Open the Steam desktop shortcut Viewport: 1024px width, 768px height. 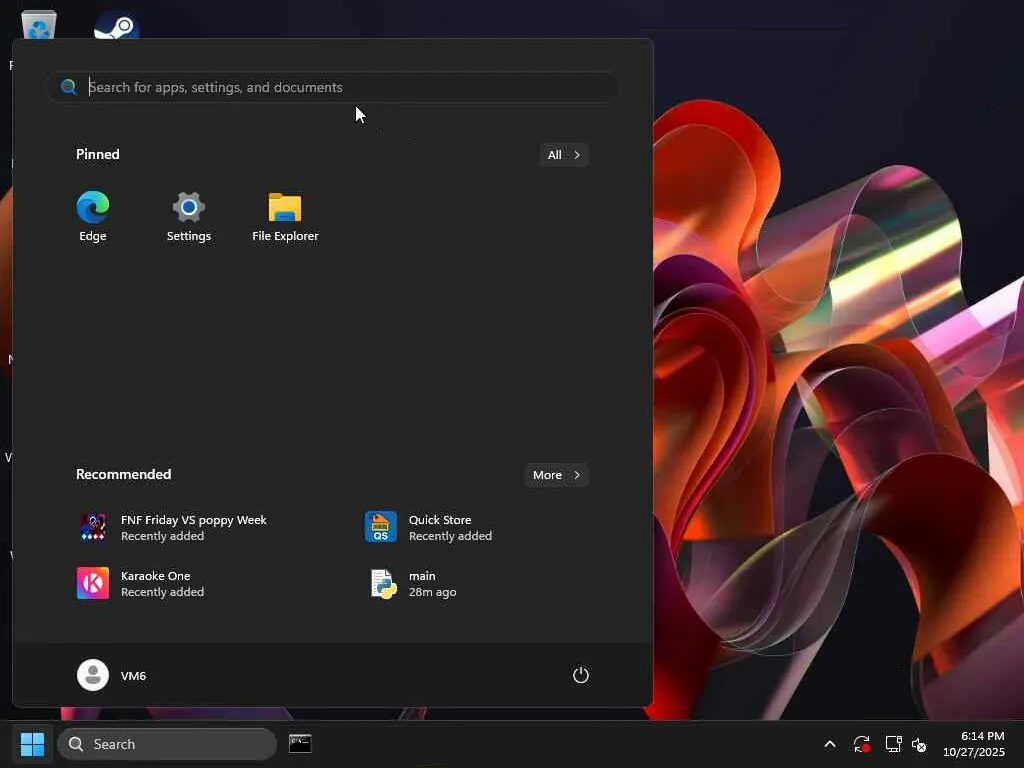116,27
